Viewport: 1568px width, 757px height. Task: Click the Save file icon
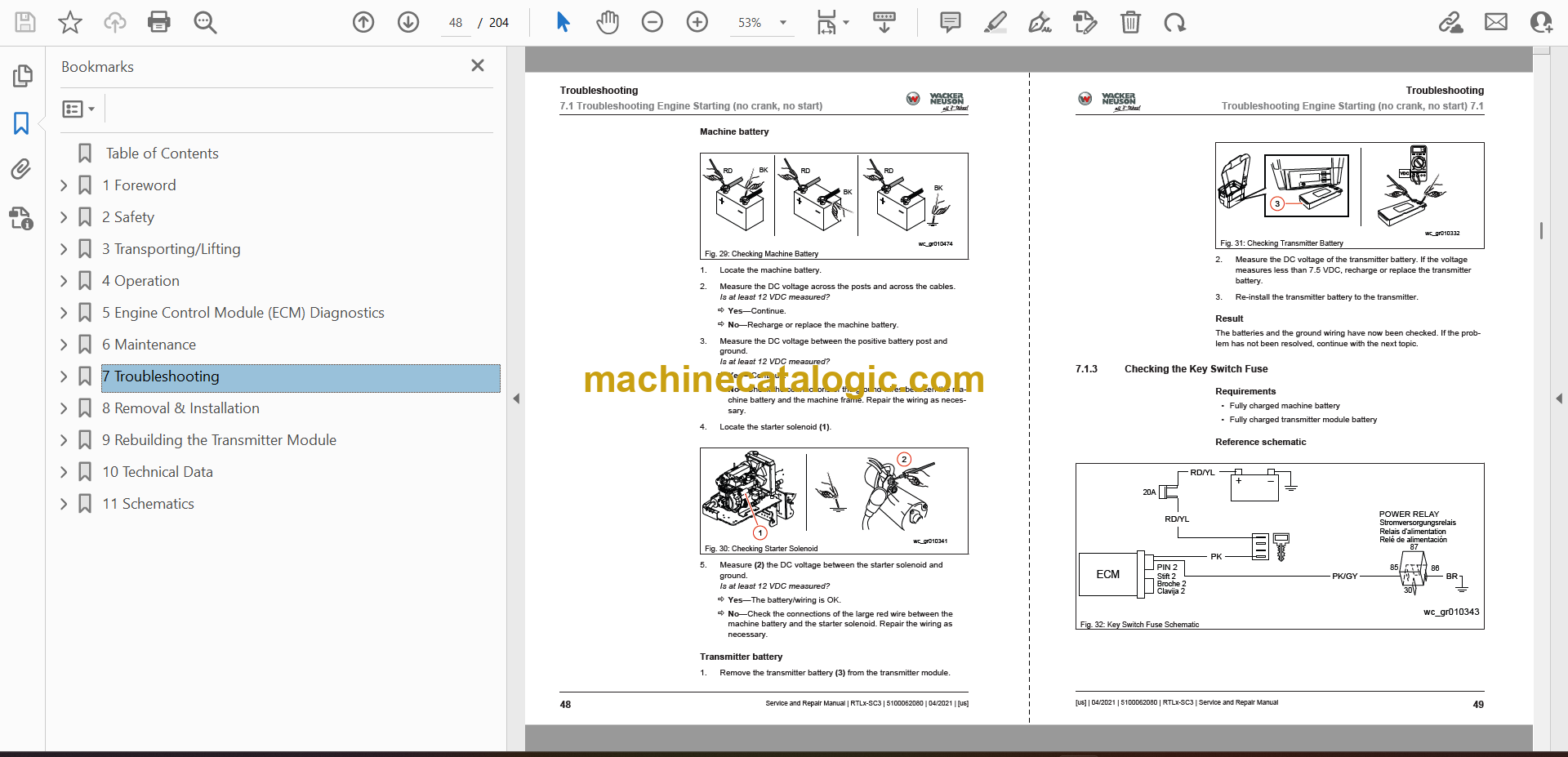tap(25, 22)
